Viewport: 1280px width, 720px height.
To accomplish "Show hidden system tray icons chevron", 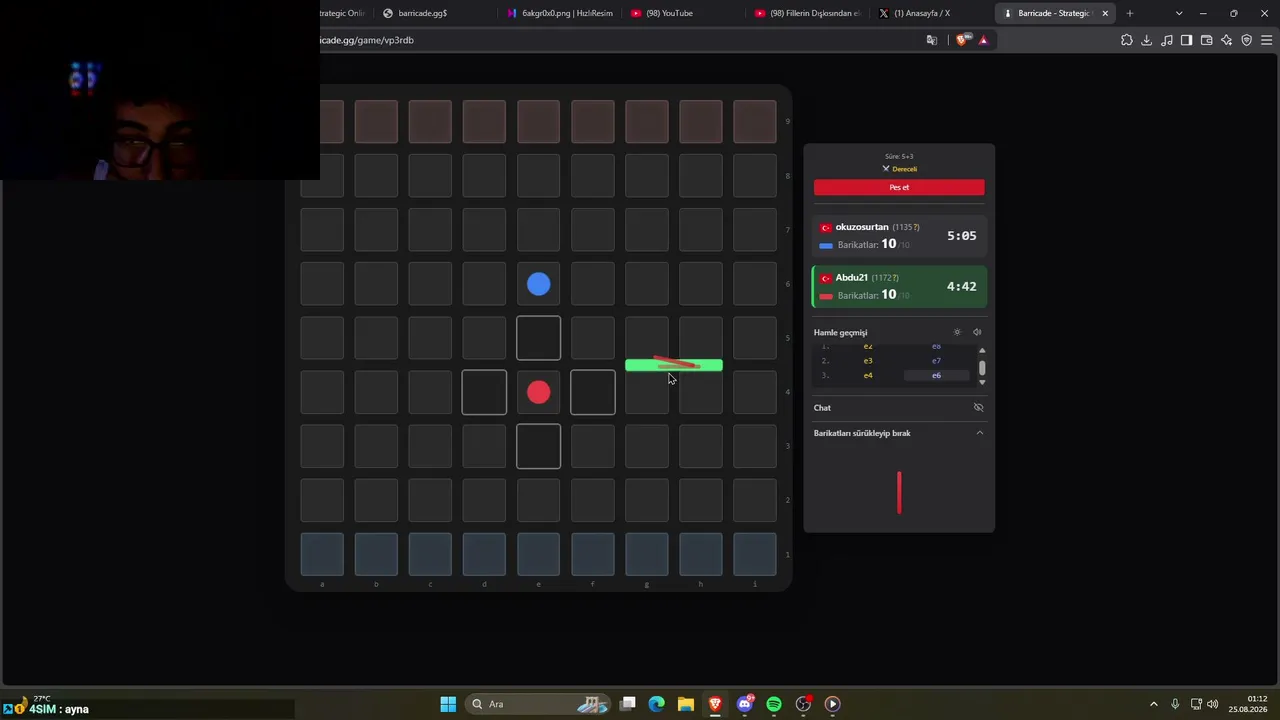I will [1153, 704].
